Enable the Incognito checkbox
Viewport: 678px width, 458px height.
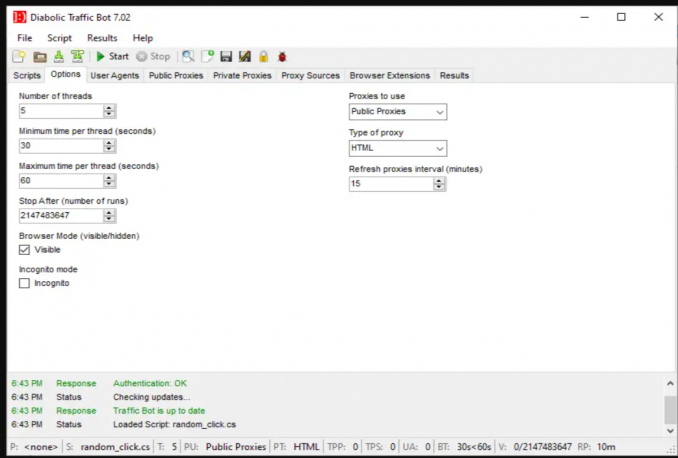(x=25, y=284)
